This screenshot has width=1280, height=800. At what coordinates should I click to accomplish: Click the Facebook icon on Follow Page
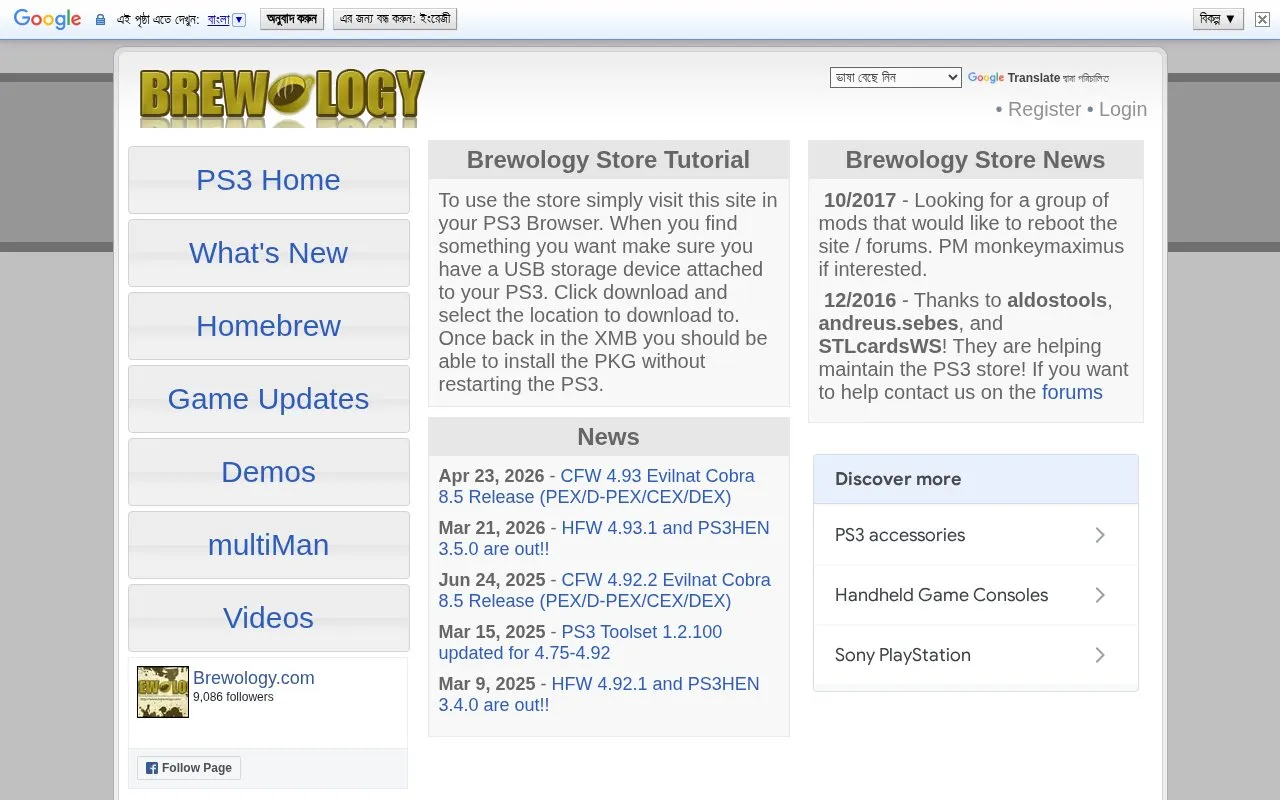tap(152, 768)
